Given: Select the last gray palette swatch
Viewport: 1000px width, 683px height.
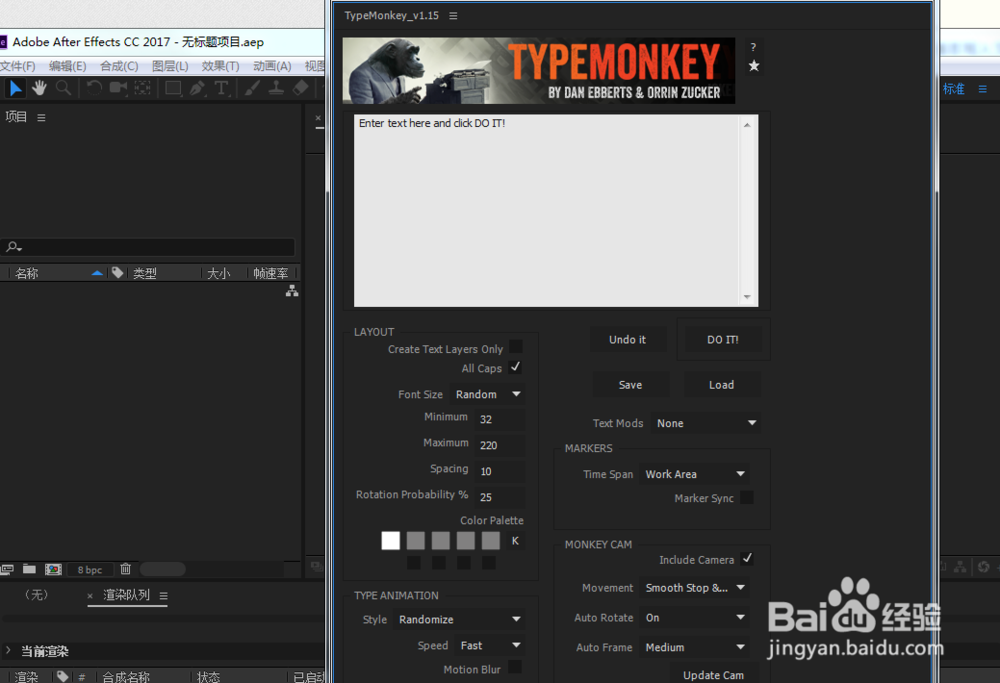Looking at the screenshot, I should (491, 540).
